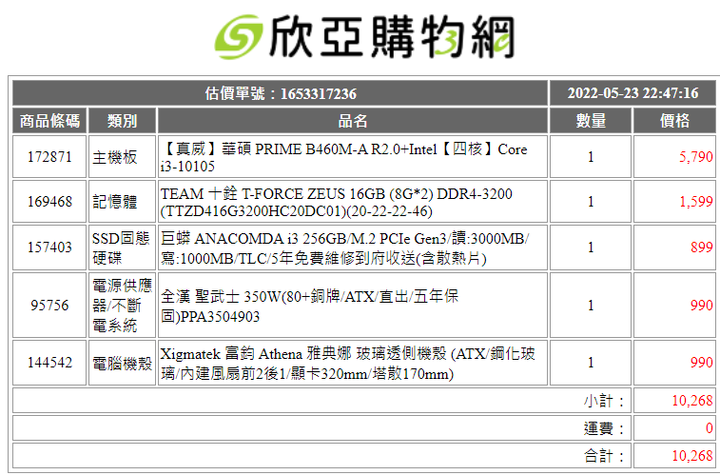Select quote number 1653317236 header
720x475 pixels.
tap(280, 93)
